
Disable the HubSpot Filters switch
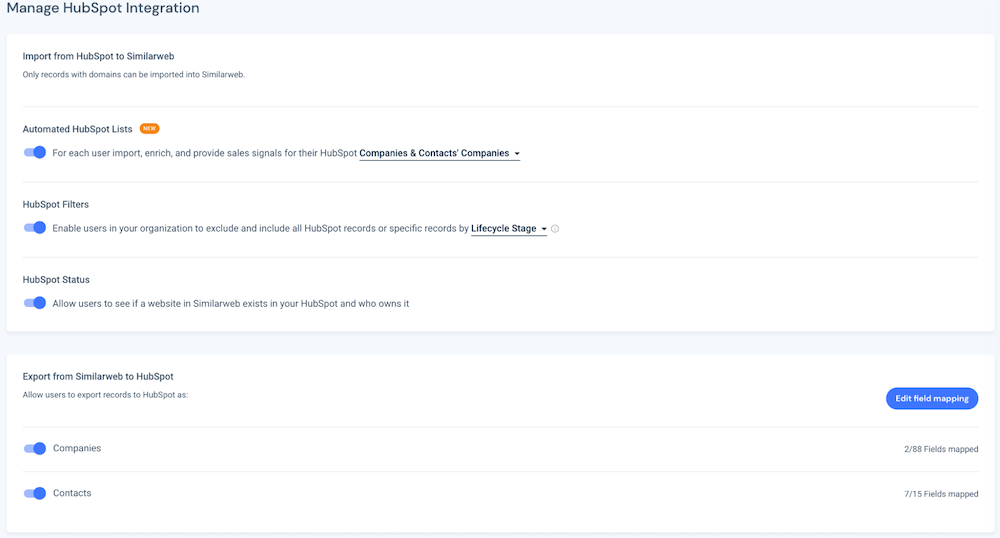[34, 228]
